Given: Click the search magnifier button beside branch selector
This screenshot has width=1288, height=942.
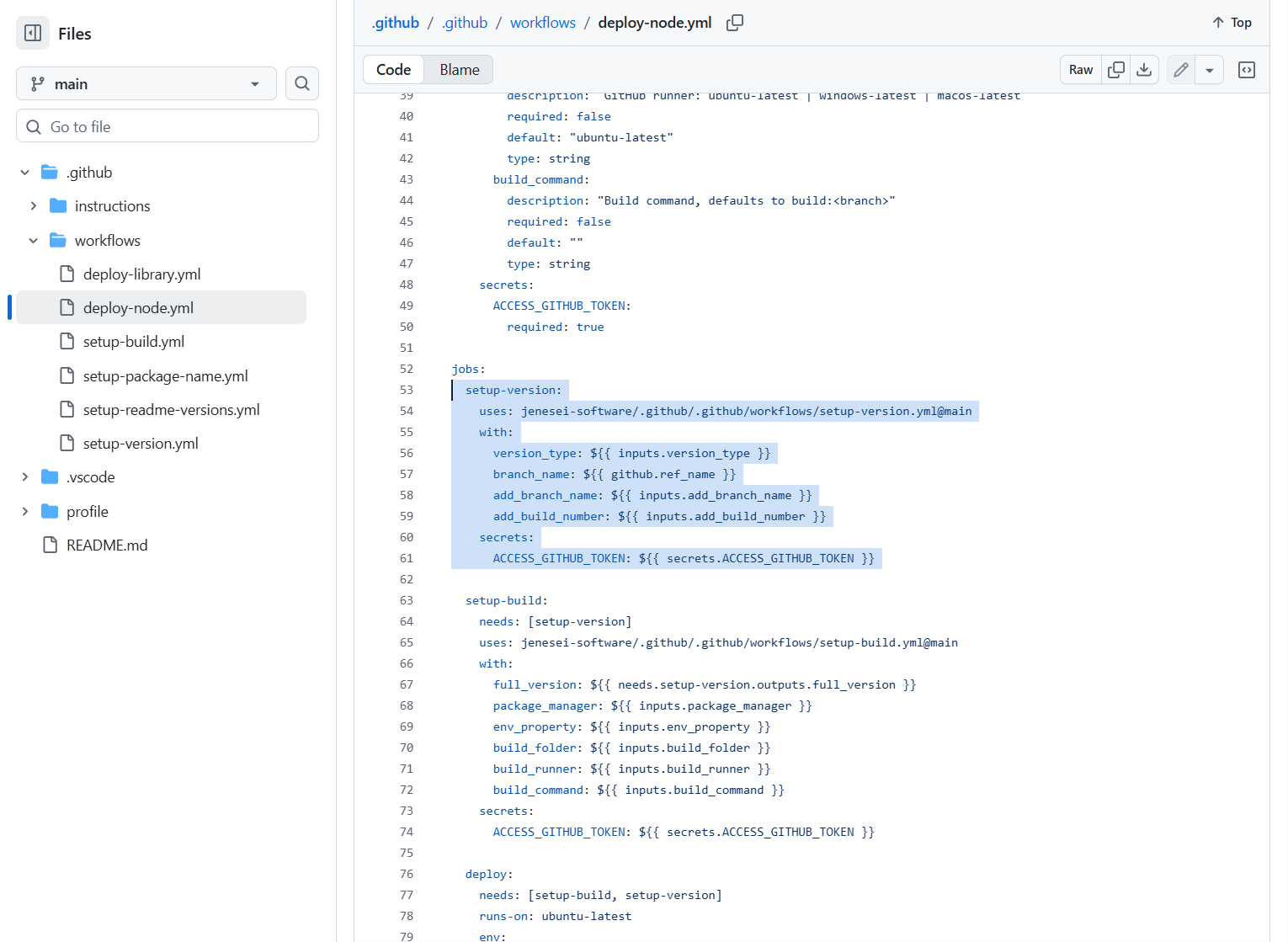Looking at the screenshot, I should click(302, 84).
